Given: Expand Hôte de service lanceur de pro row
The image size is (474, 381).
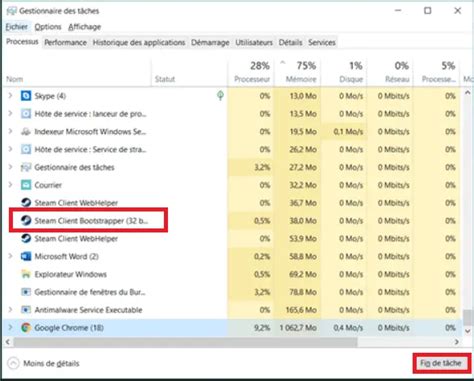Looking at the screenshot, I should click(10, 114).
